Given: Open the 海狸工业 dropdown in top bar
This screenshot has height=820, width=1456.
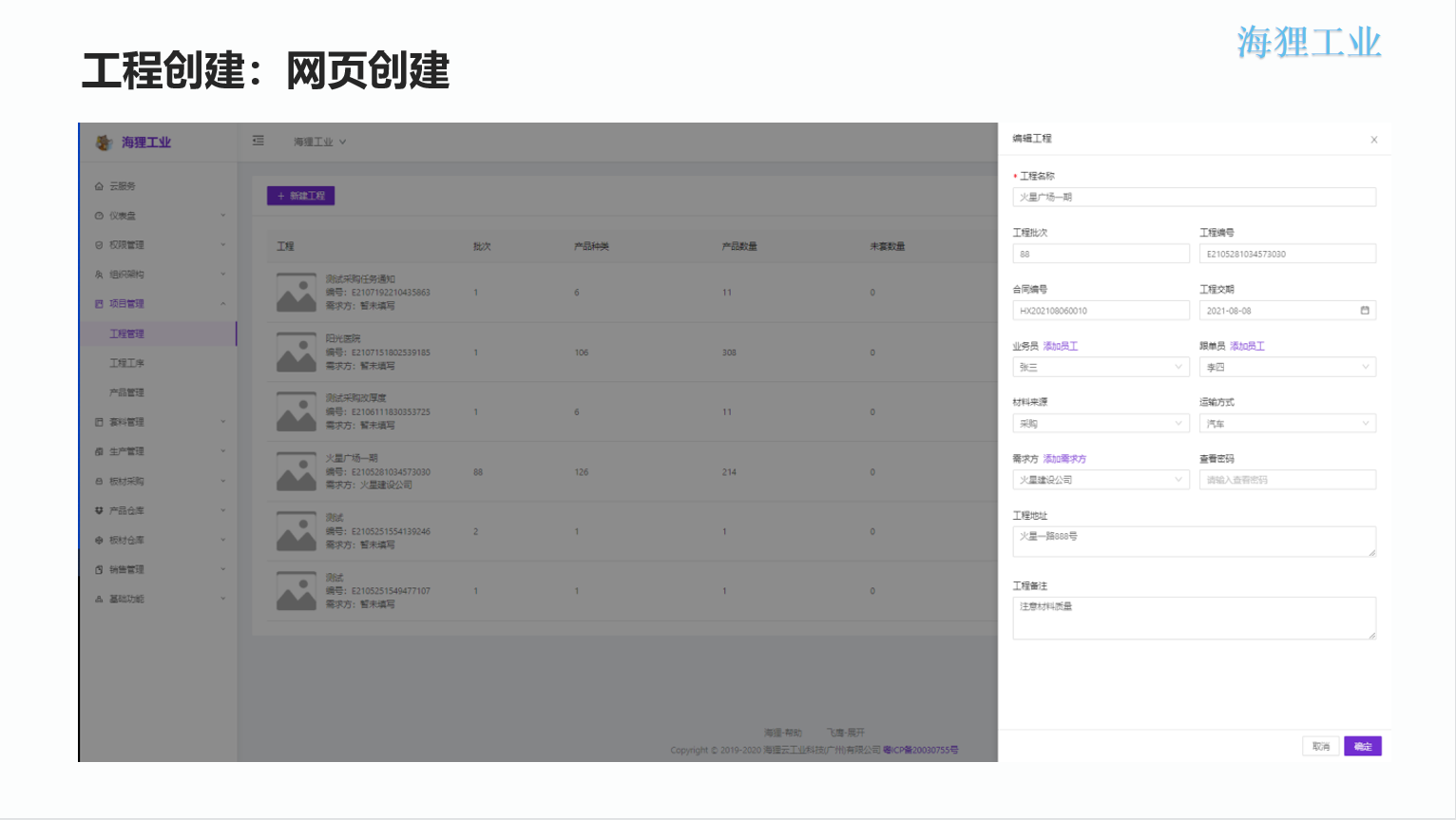Looking at the screenshot, I should (x=319, y=142).
